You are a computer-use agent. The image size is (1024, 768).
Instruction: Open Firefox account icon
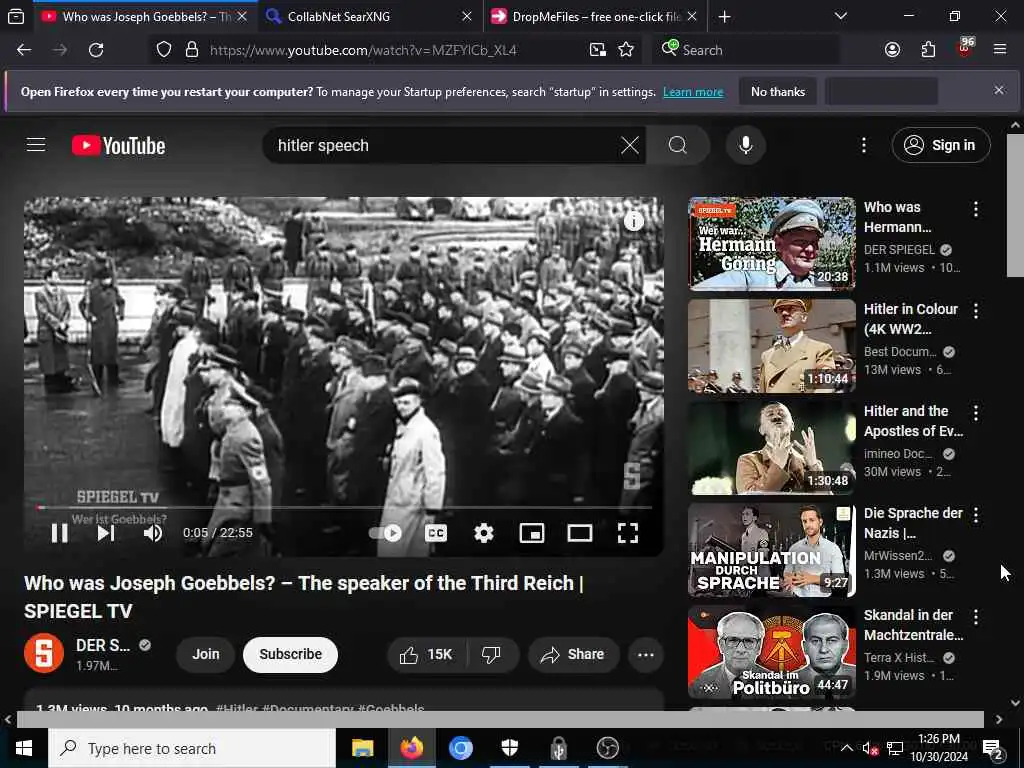(892, 50)
